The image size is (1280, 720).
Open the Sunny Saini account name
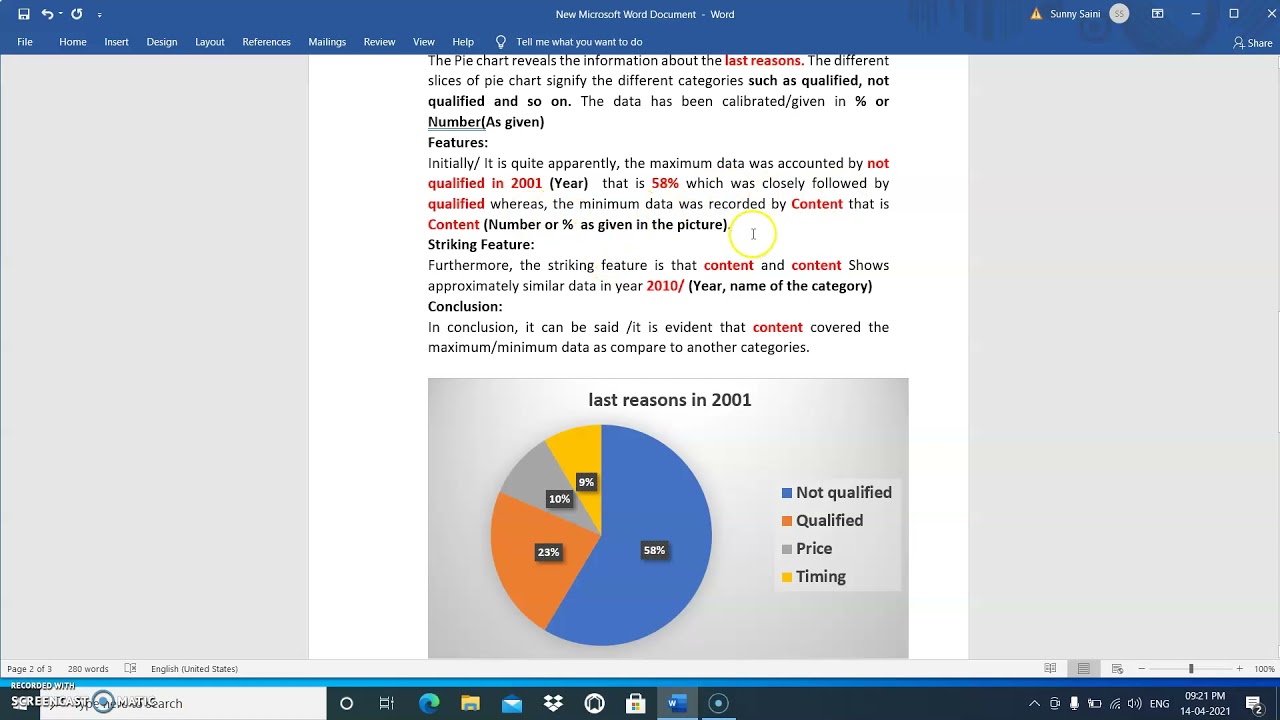(1076, 14)
